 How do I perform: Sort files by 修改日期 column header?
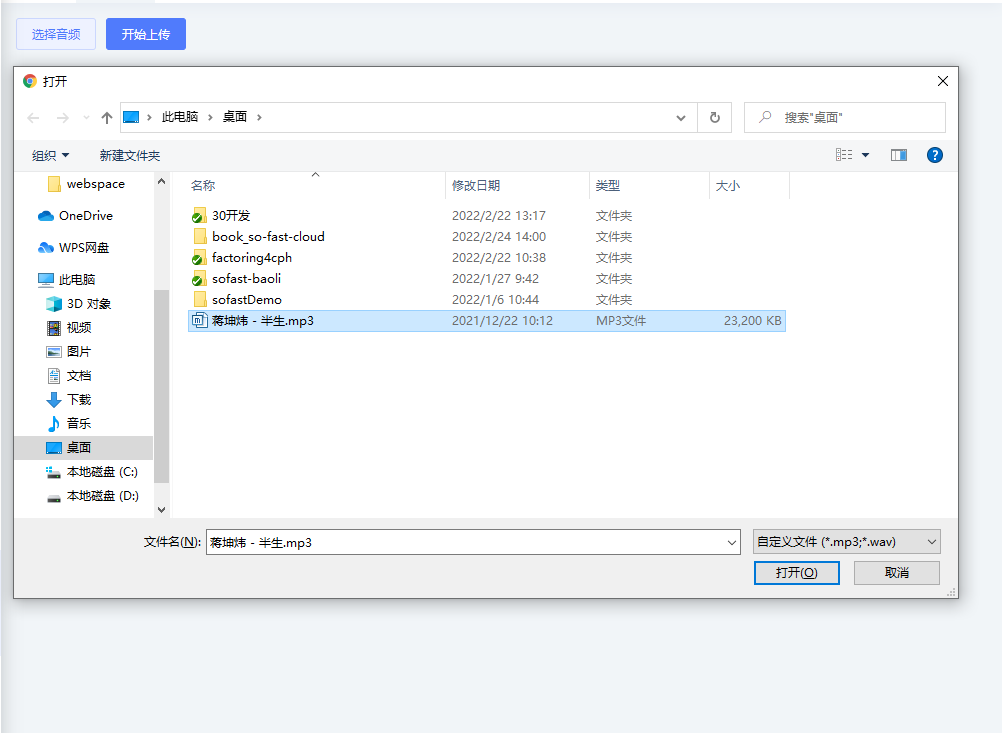click(476, 186)
